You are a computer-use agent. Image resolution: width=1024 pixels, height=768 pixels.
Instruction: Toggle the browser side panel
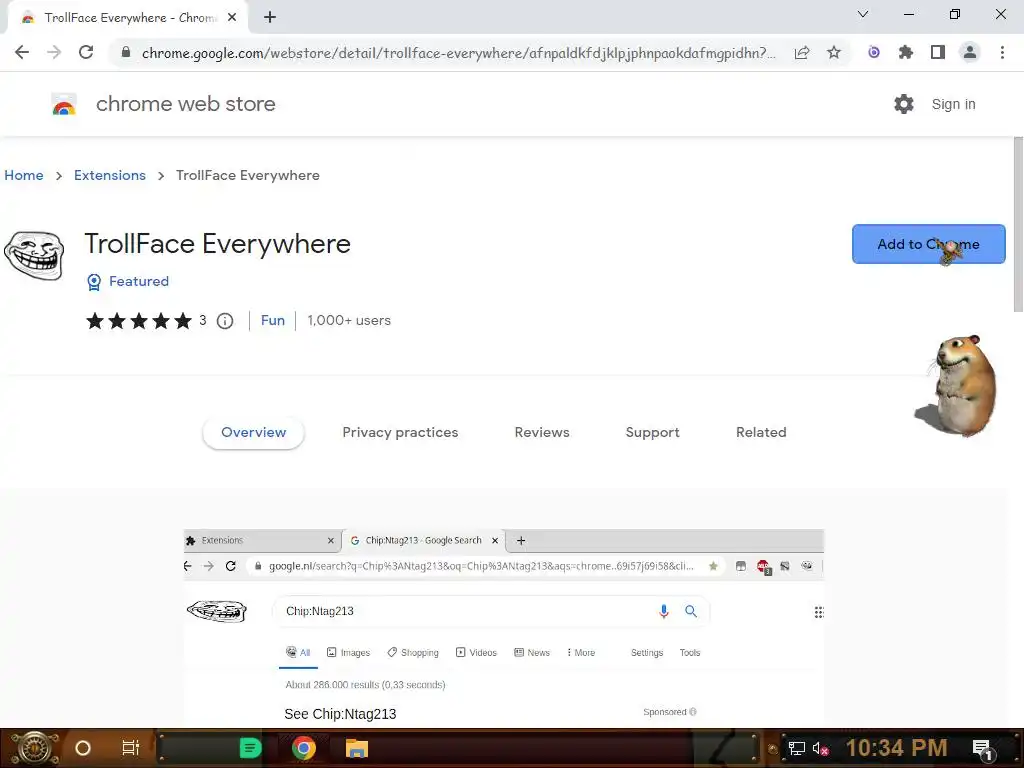[x=937, y=52]
